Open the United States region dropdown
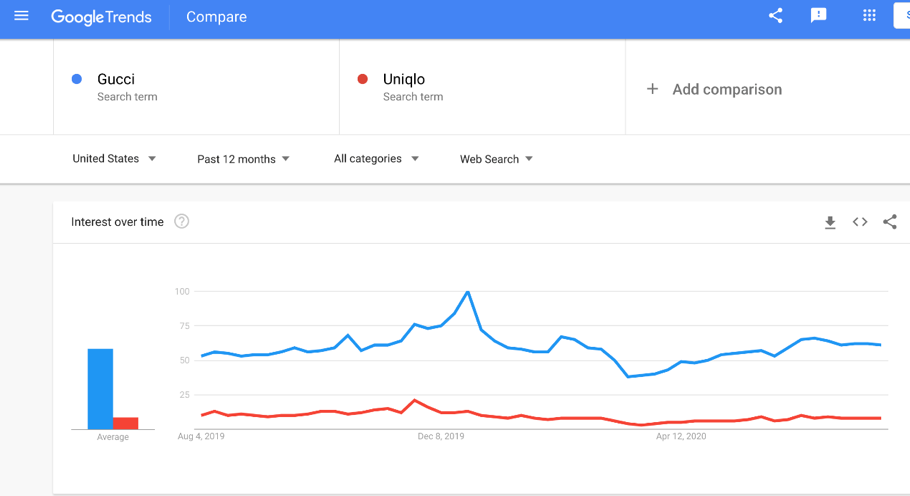910x496 pixels. (x=114, y=159)
